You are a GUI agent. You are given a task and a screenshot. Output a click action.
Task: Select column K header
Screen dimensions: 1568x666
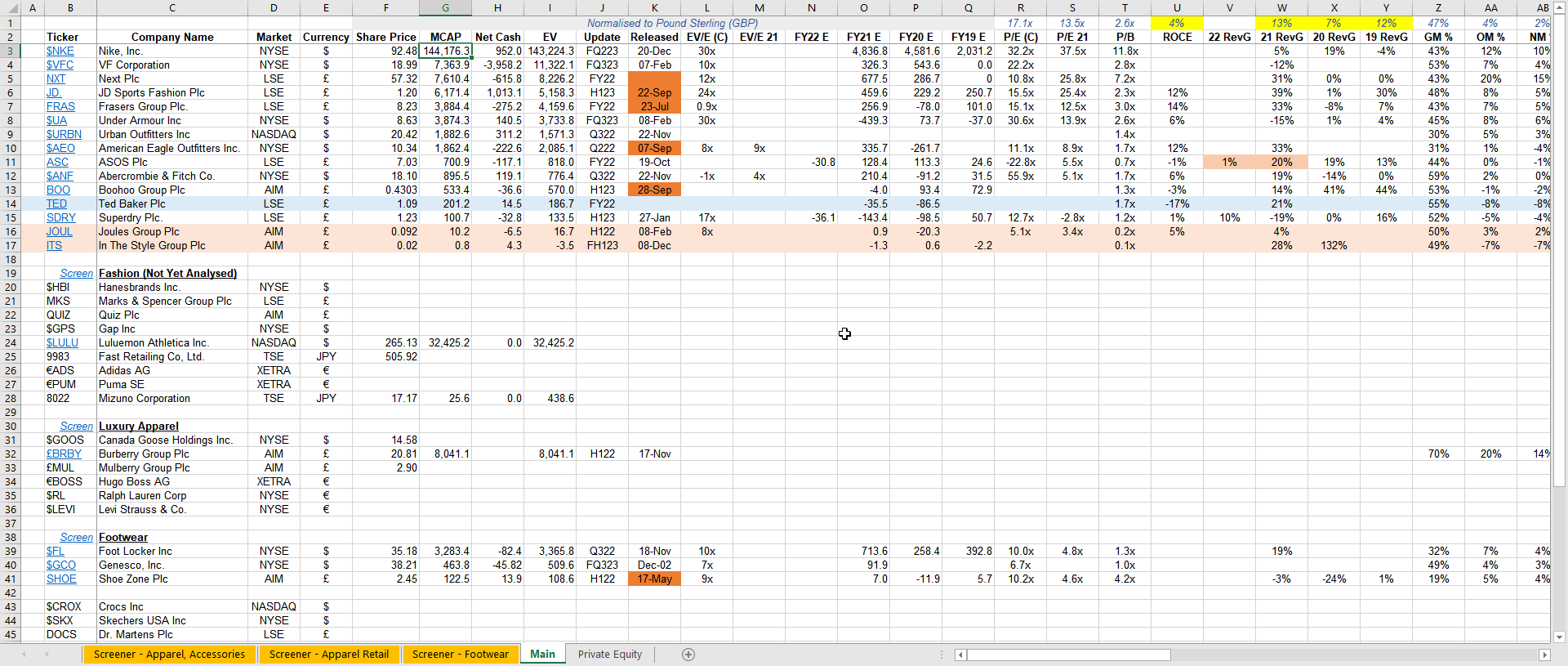pyautogui.click(x=654, y=8)
